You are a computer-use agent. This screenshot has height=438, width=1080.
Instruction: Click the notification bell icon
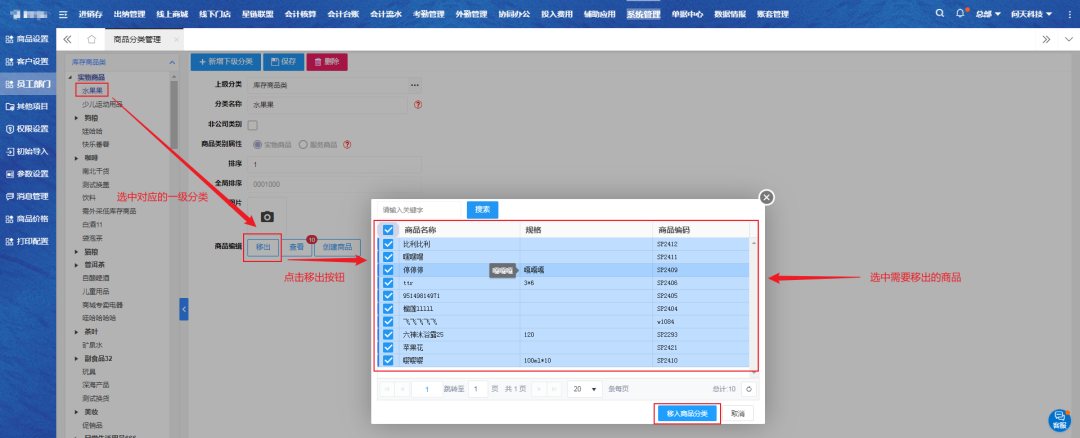click(961, 14)
